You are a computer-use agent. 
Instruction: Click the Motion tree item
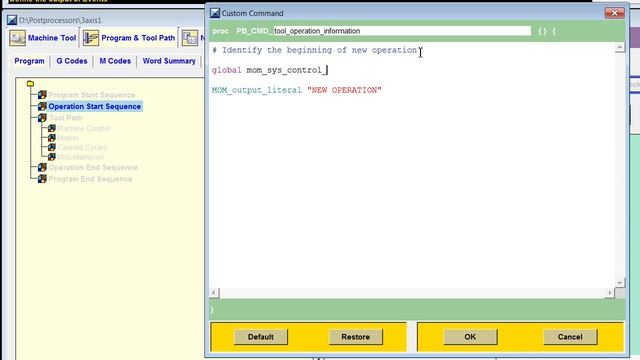pyautogui.click(x=68, y=138)
